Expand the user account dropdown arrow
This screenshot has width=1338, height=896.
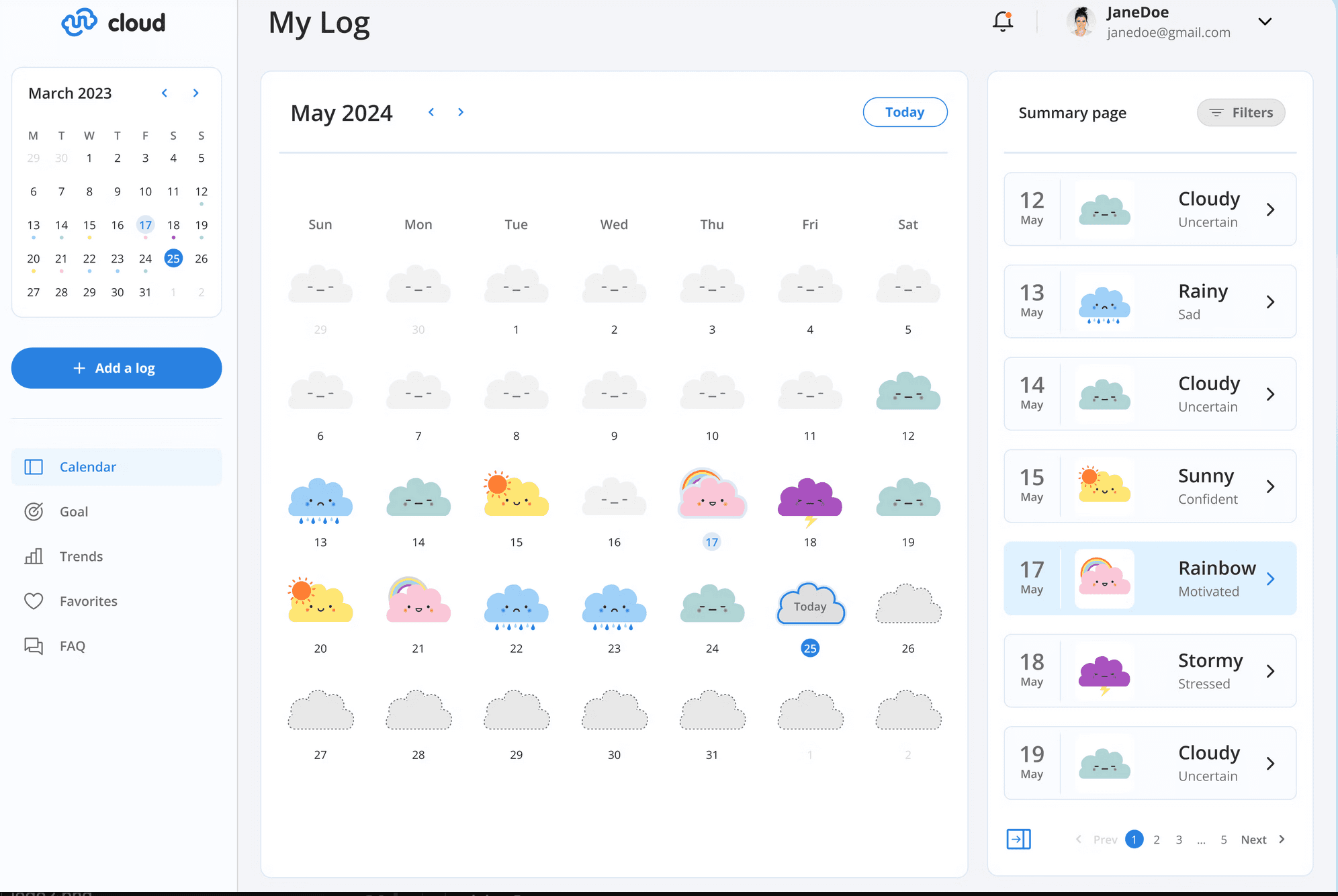click(x=1265, y=21)
